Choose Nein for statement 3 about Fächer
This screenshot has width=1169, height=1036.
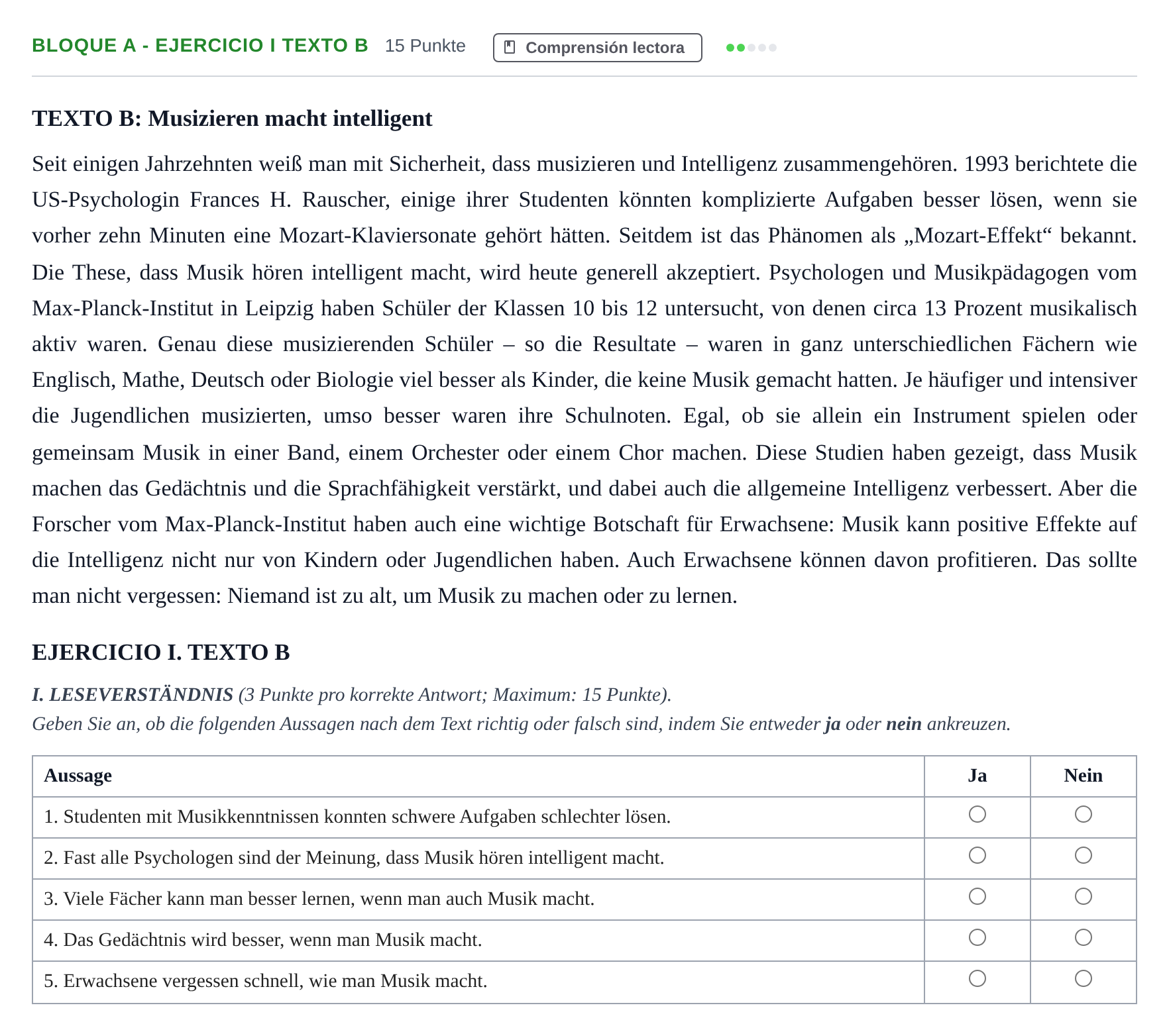tap(1084, 896)
